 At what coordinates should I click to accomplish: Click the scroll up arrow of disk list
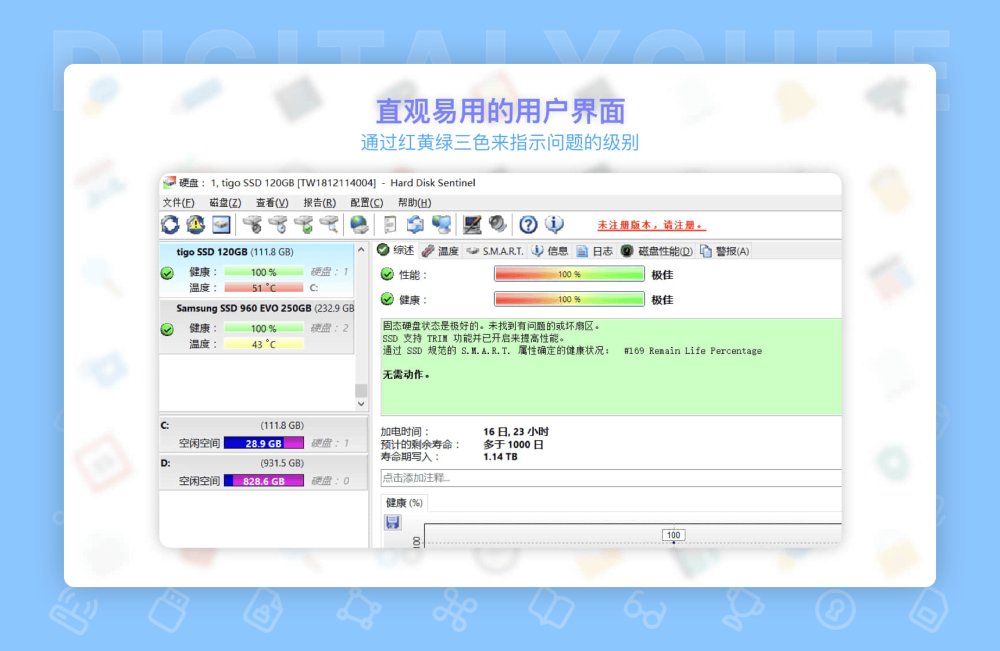361,250
